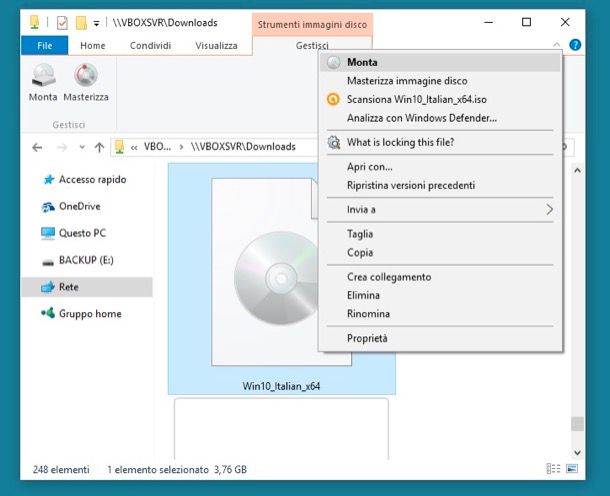Click the Rete network icon
The image size is (610, 496).
(x=48, y=287)
